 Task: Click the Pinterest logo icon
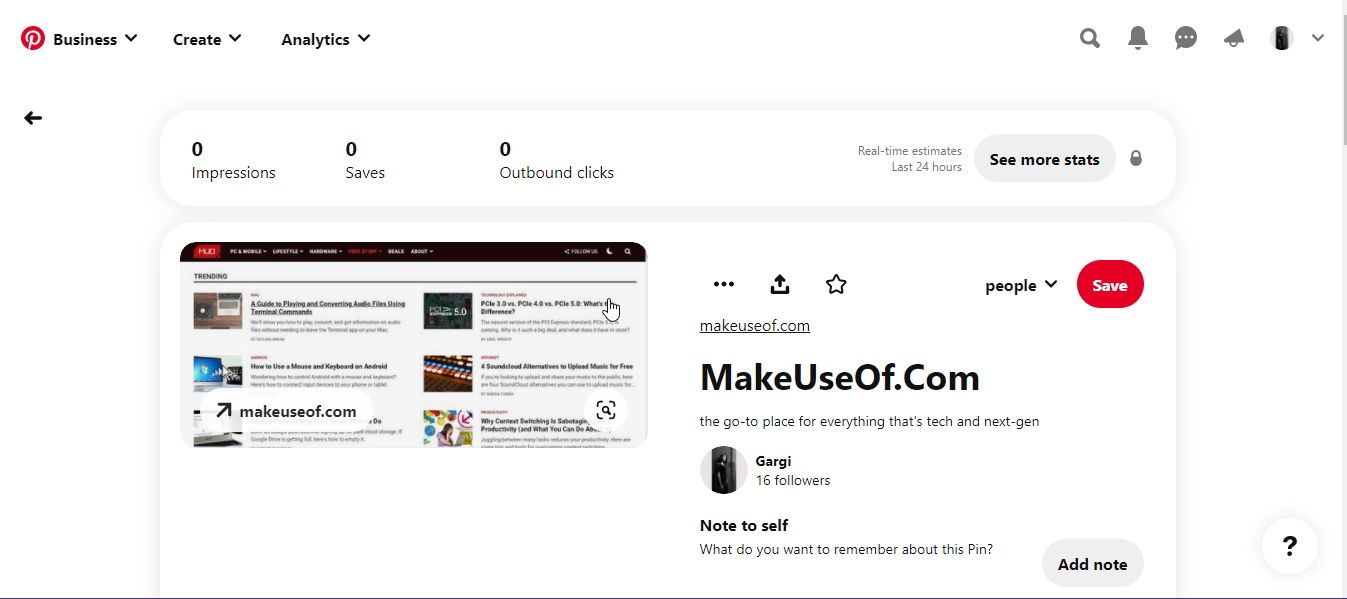coord(33,39)
